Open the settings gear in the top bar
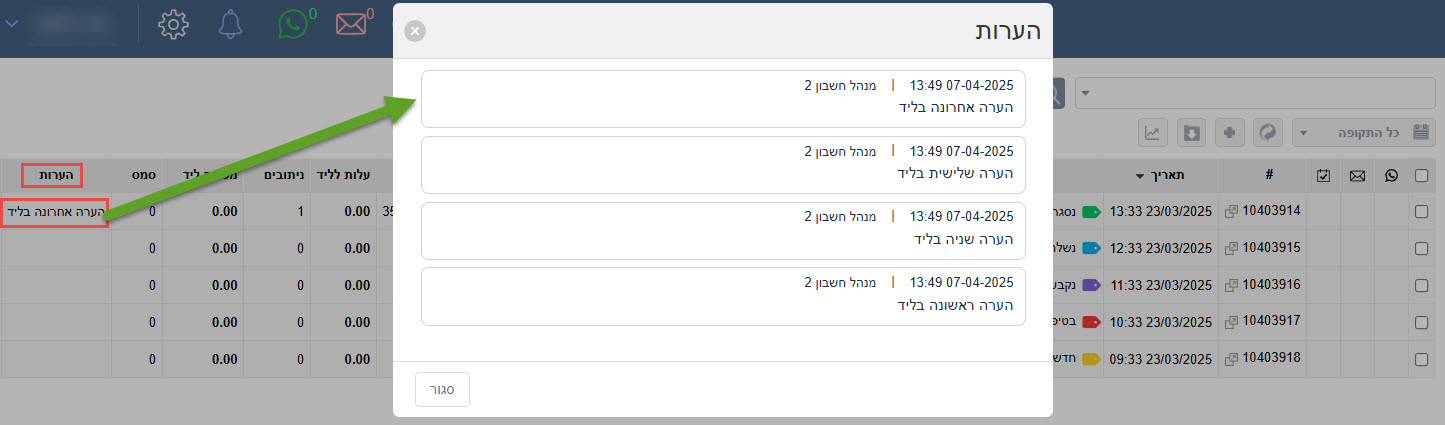This screenshot has height=425, width=1445. 174,25
